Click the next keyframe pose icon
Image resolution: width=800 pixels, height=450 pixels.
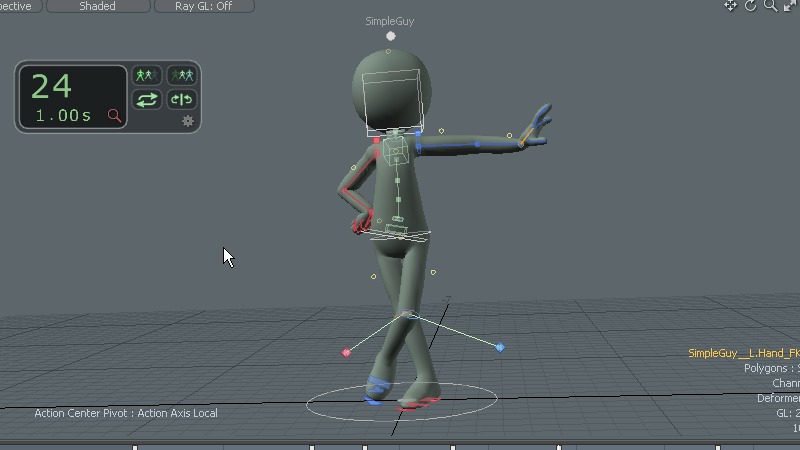pos(181,76)
